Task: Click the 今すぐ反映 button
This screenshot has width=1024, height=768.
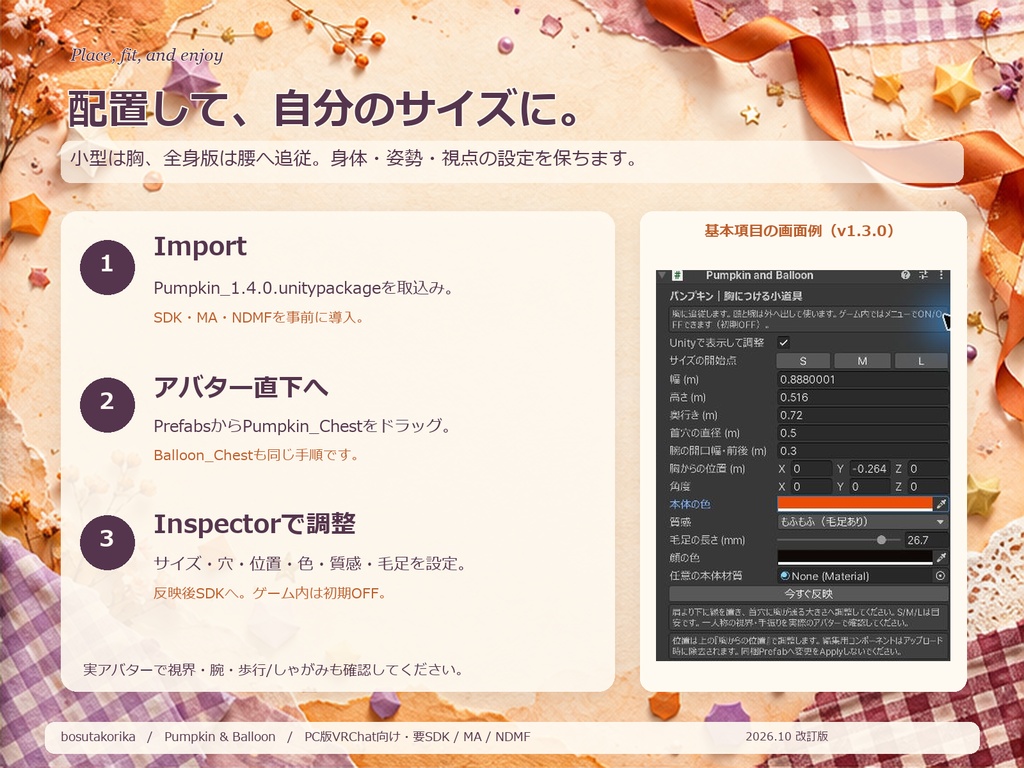Action: tap(808, 594)
